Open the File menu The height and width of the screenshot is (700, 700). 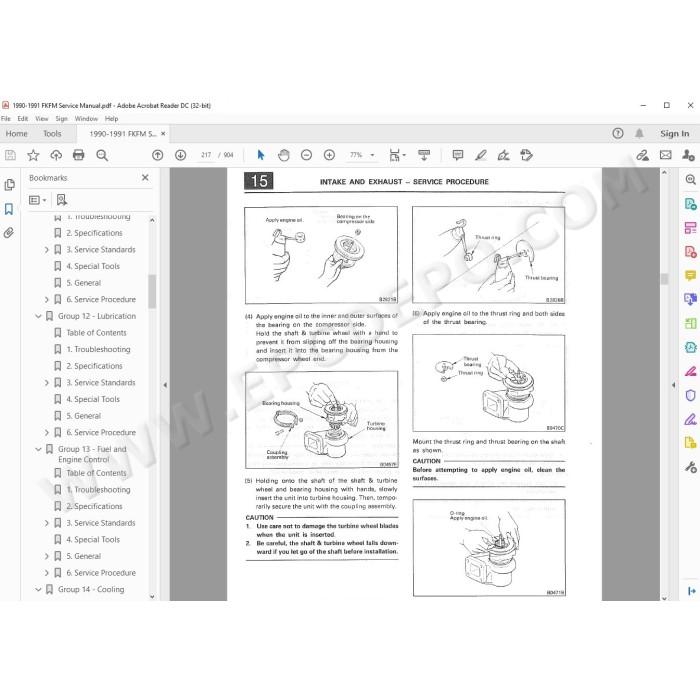6,119
